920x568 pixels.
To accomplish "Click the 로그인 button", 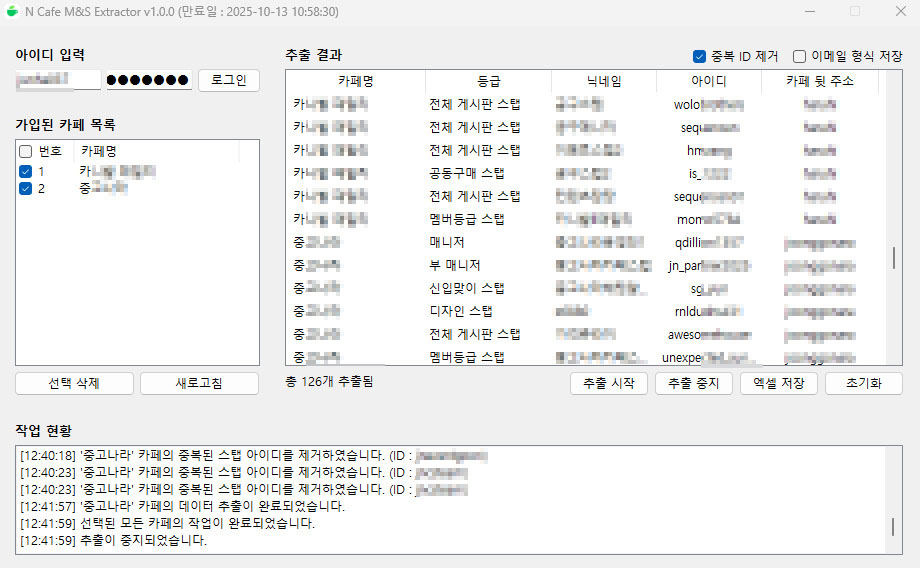I will 229,80.
